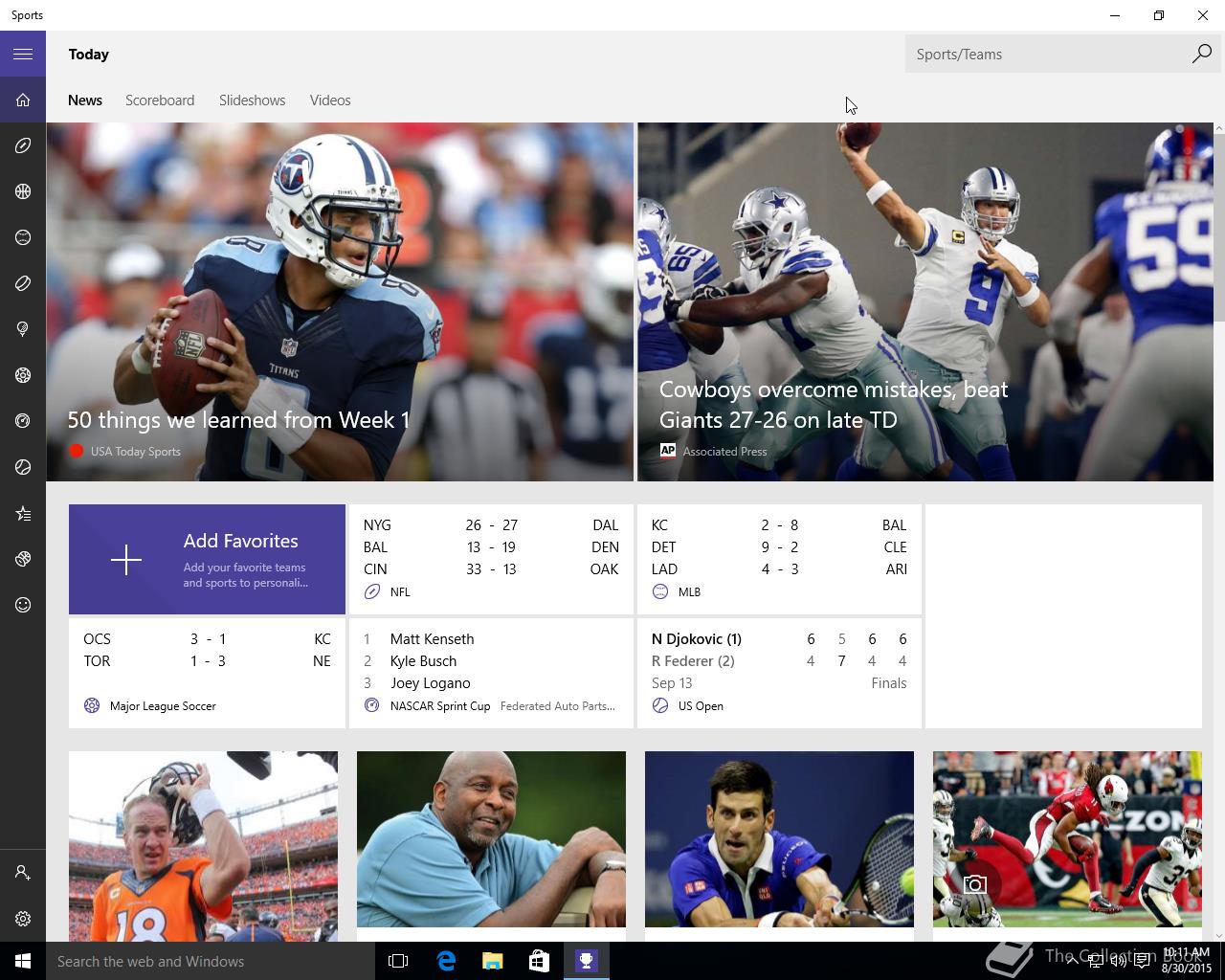Open the BAL 13 - 19 DEN score
Screen dimensions: 1225x980
pos(491,546)
